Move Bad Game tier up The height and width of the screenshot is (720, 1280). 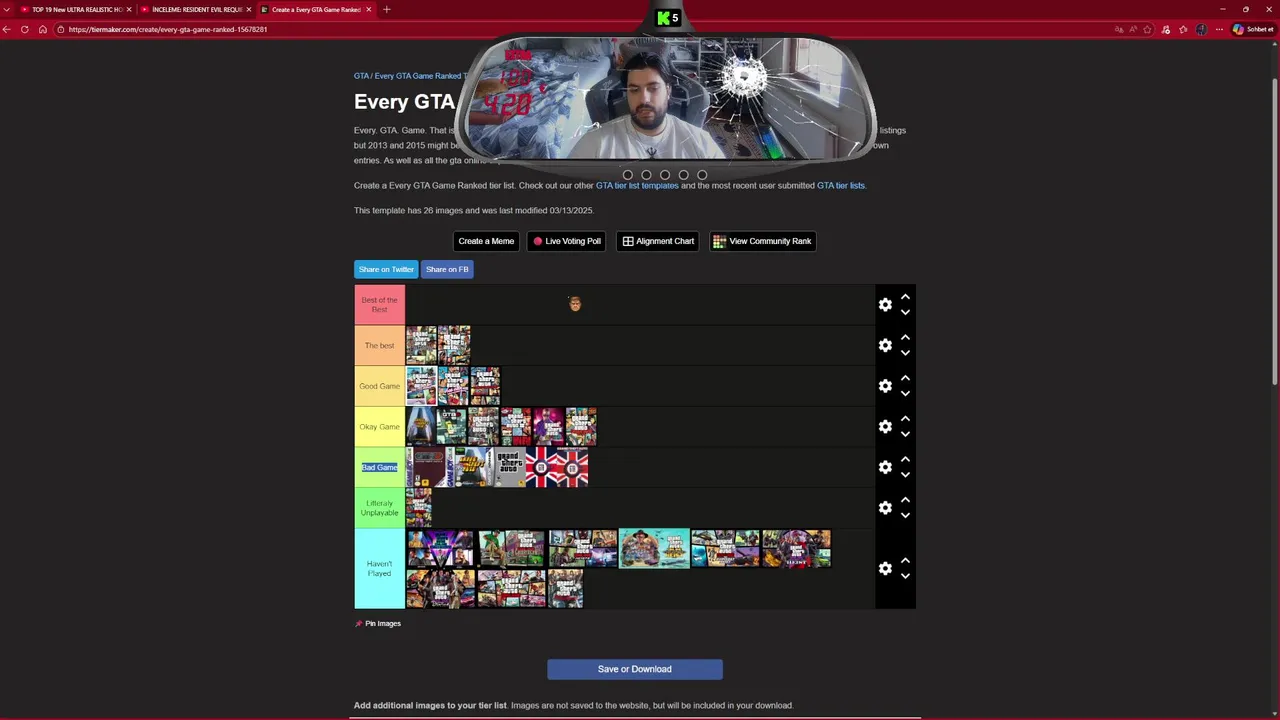[x=905, y=459]
